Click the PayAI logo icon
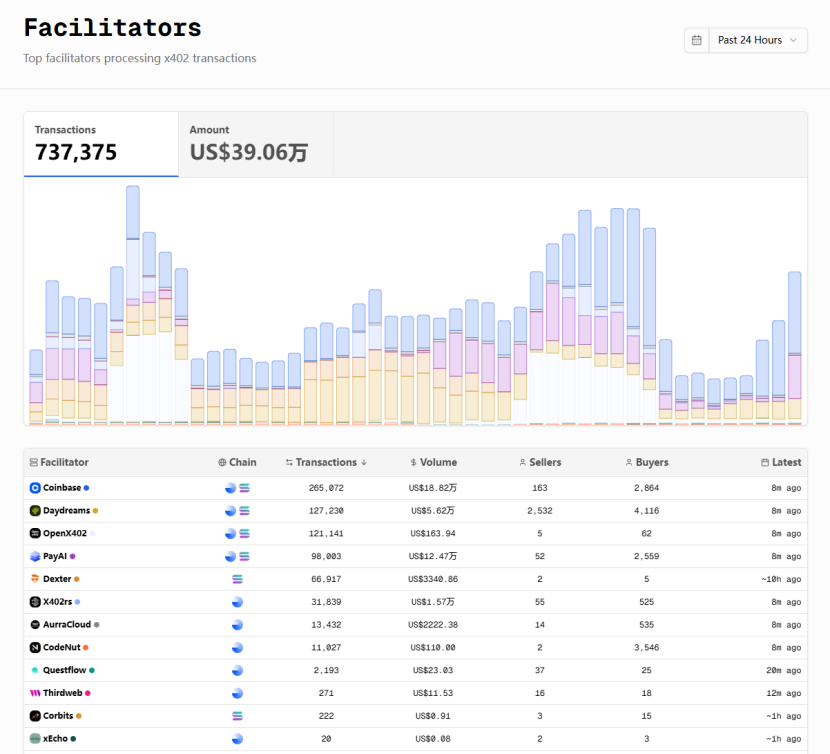The image size is (830, 754). pos(35,556)
